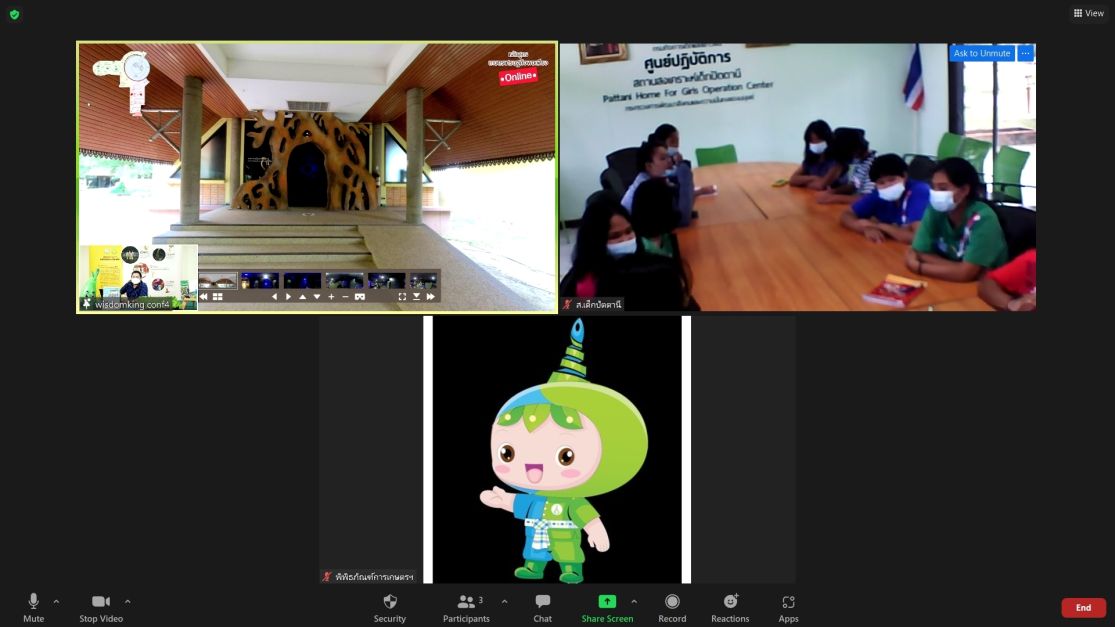Select the green mascot participant tile
This screenshot has height=627, width=1115.
click(x=557, y=449)
